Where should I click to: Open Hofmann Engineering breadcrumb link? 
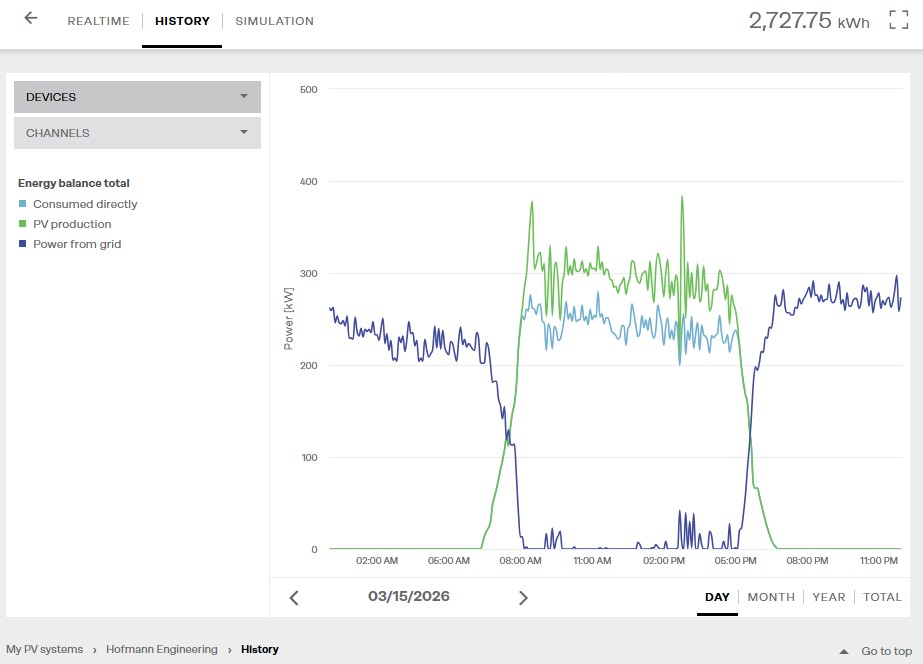click(x=161, y=650)
